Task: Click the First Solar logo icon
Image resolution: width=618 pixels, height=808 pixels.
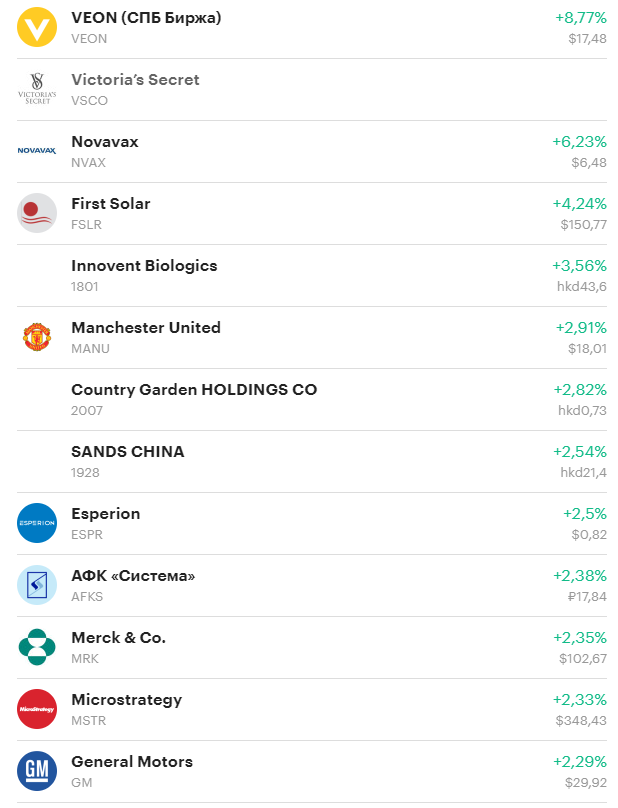Action: point(37,213)
